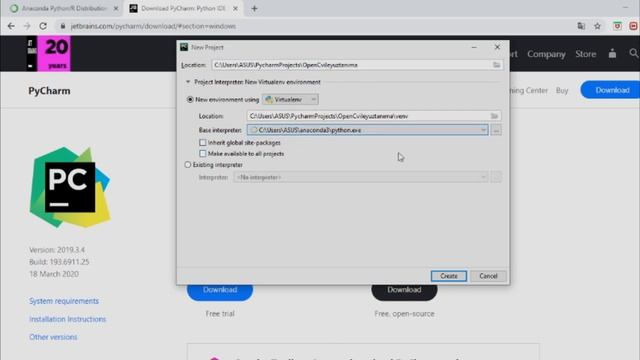Click the disabled ellipsis next to Interpreter
Viewport: 640px width, 360px height.
pos(496,177)
